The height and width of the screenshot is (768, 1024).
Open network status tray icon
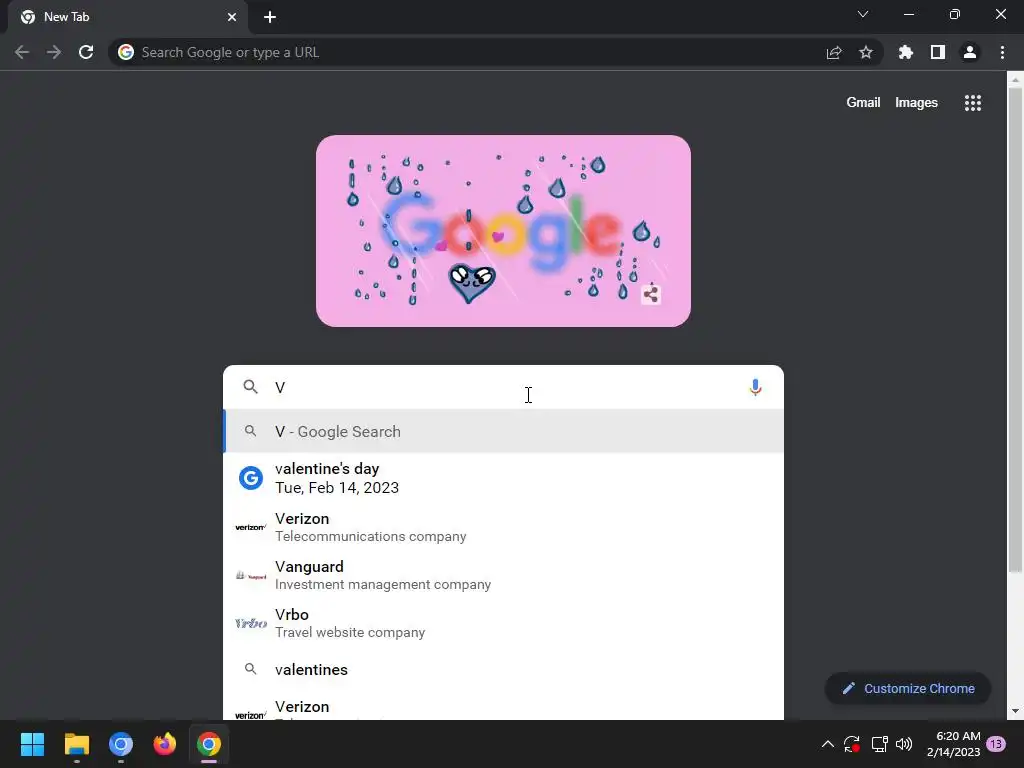(x=880, y=744)
